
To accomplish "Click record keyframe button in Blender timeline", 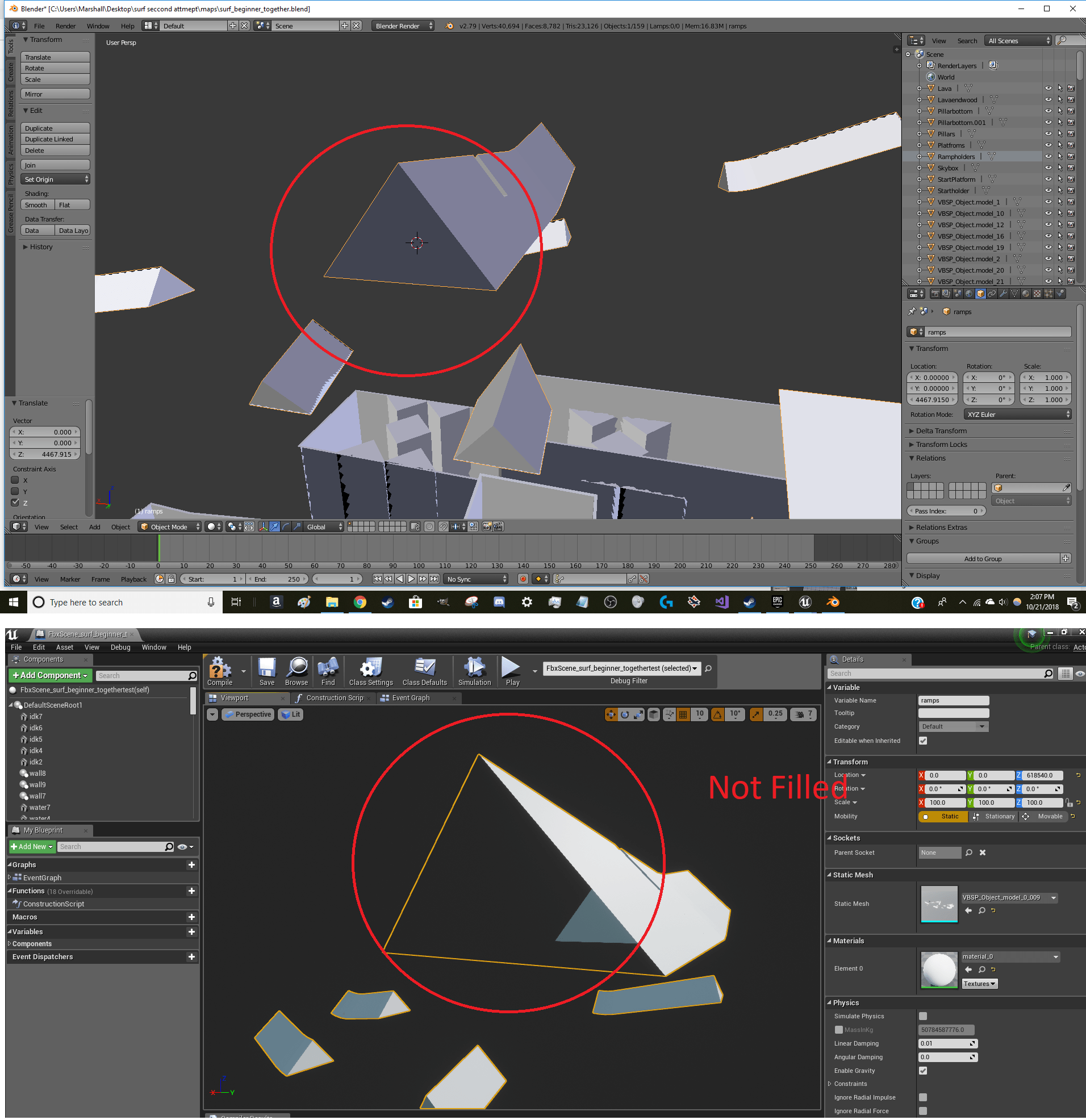I will tap(523, 579).
